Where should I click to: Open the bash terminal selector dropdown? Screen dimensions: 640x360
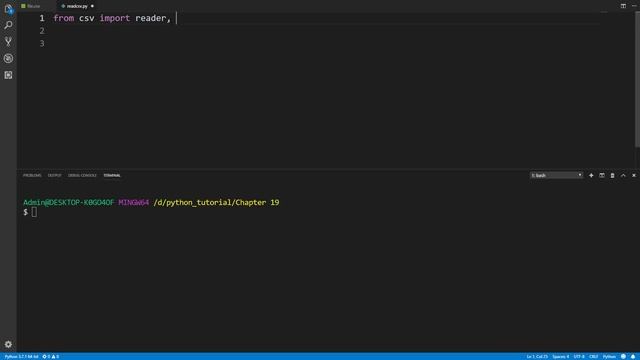tap(556, 176)
